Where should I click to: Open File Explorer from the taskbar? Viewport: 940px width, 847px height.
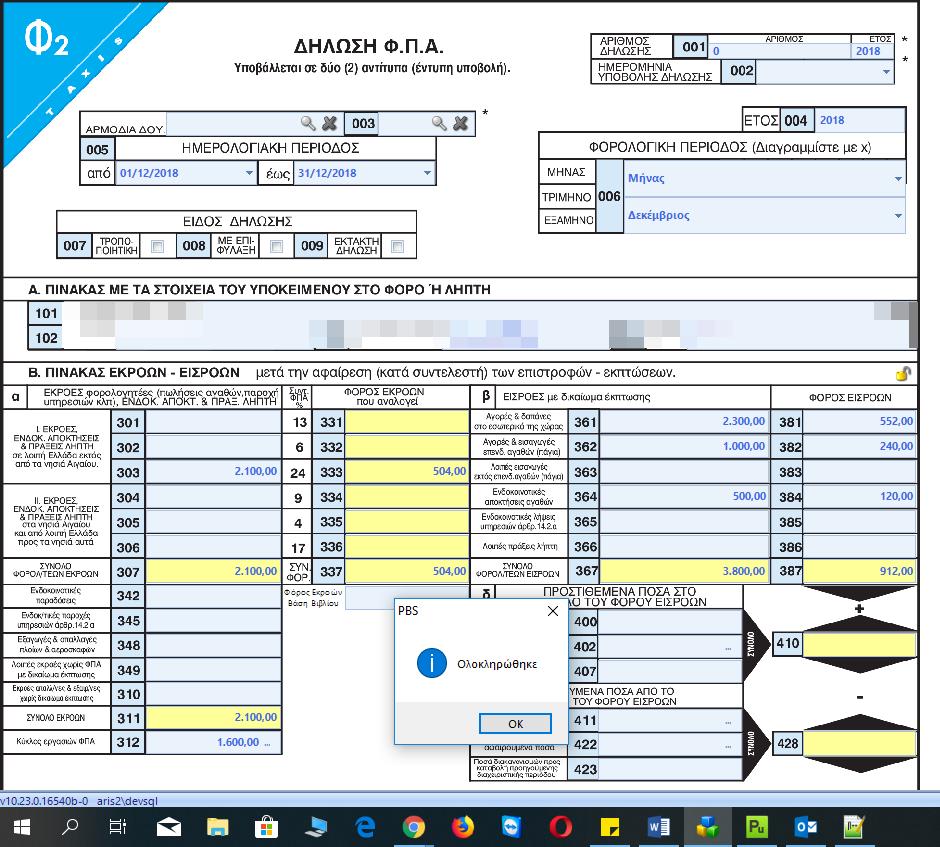click(218, 828)
